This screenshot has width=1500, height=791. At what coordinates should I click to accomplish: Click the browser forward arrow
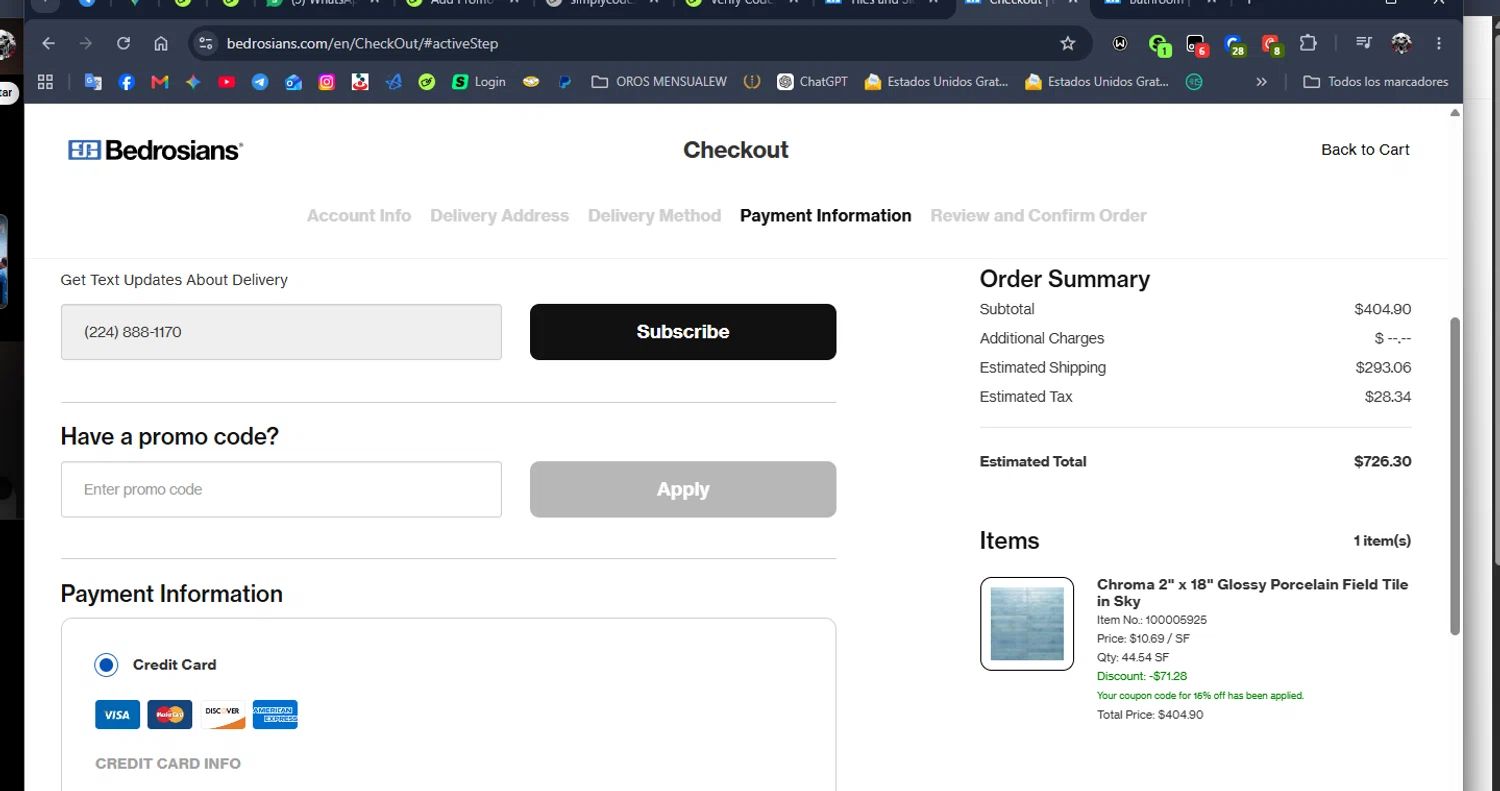pyautogui.click(x=86, y=43)
